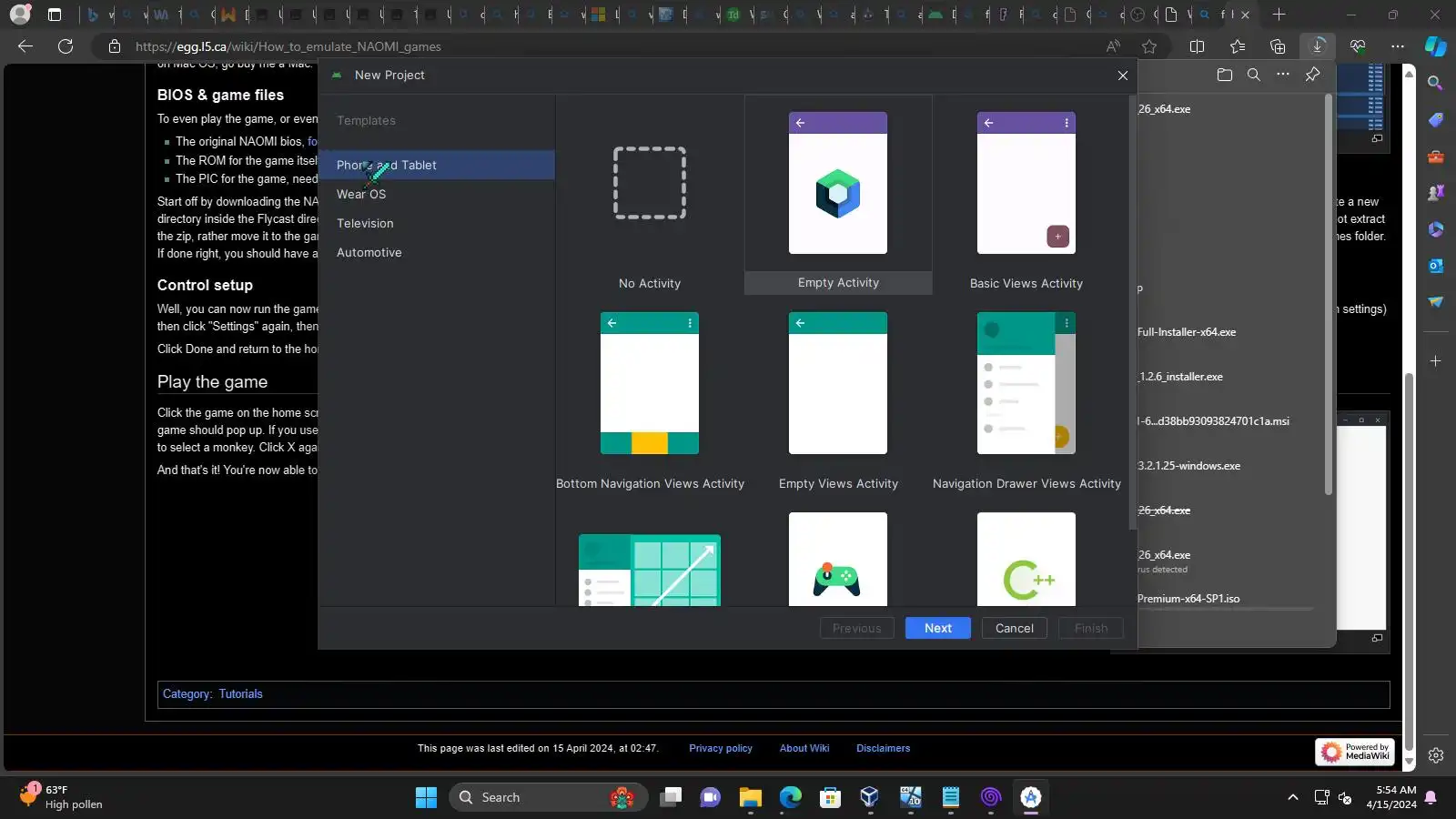Image resolution: width=1456 pixels, height=819 pixels.
Task: Open the Copilot sidebar
Action: pyautogui.click(x=1436, y=45)
